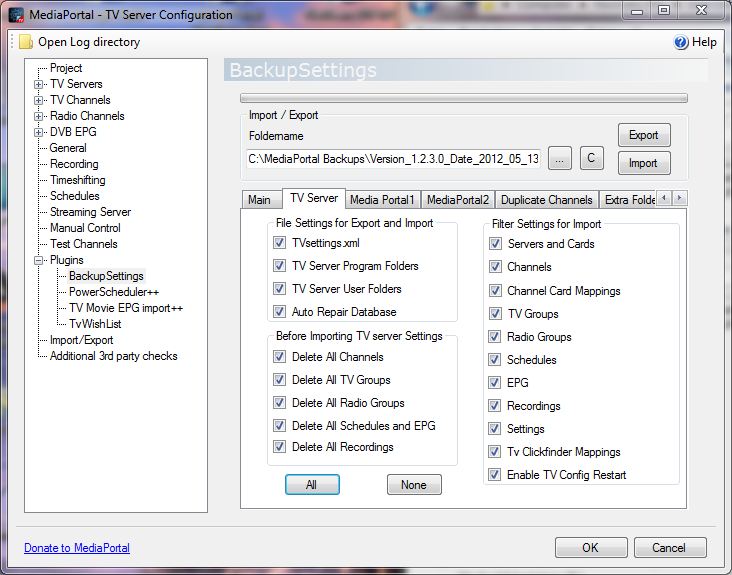Disable Enable TV Config Restart
The width and height of the screenshot is (732, 575).
coord(495,475)
